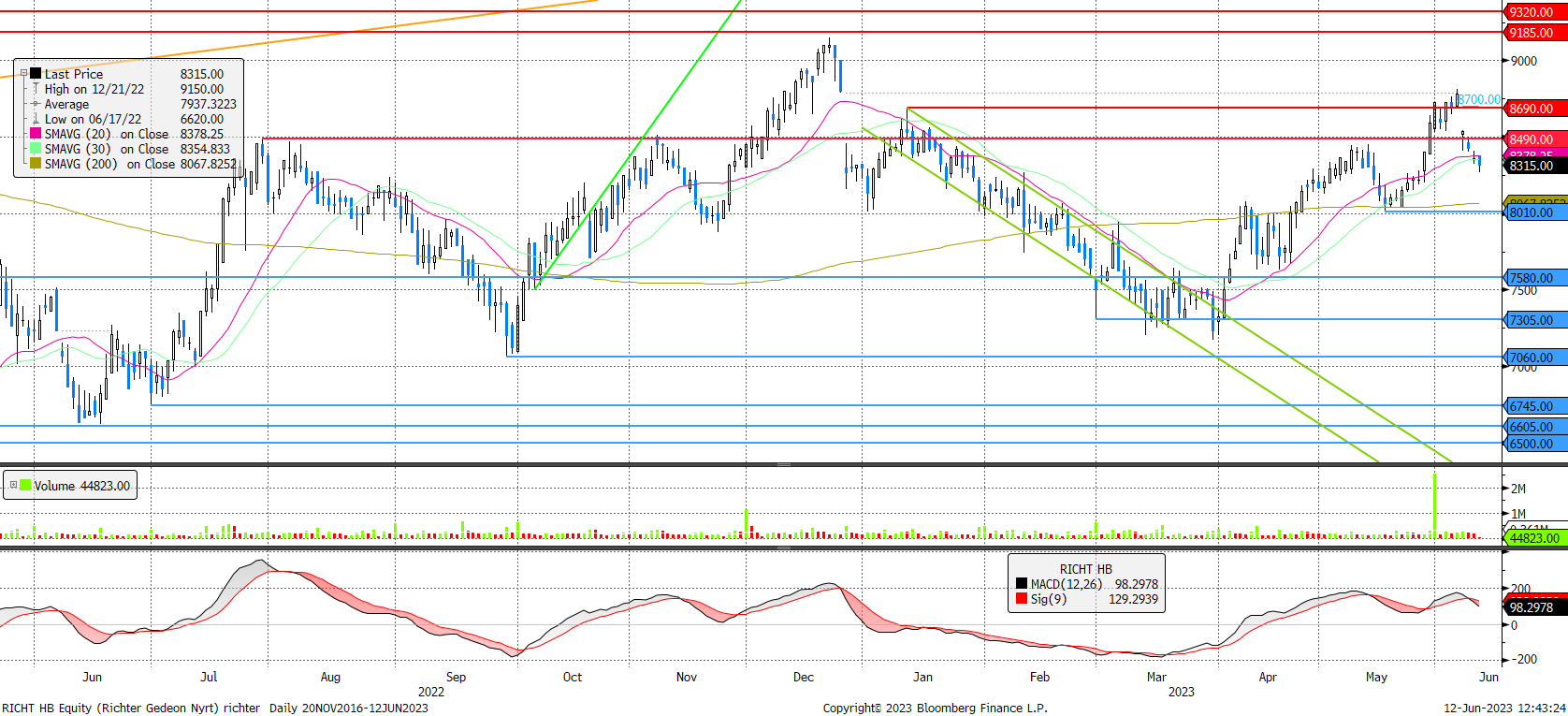1568x716 pixels.
Task: Collapse the Volume legend expander
Action: 13,485
